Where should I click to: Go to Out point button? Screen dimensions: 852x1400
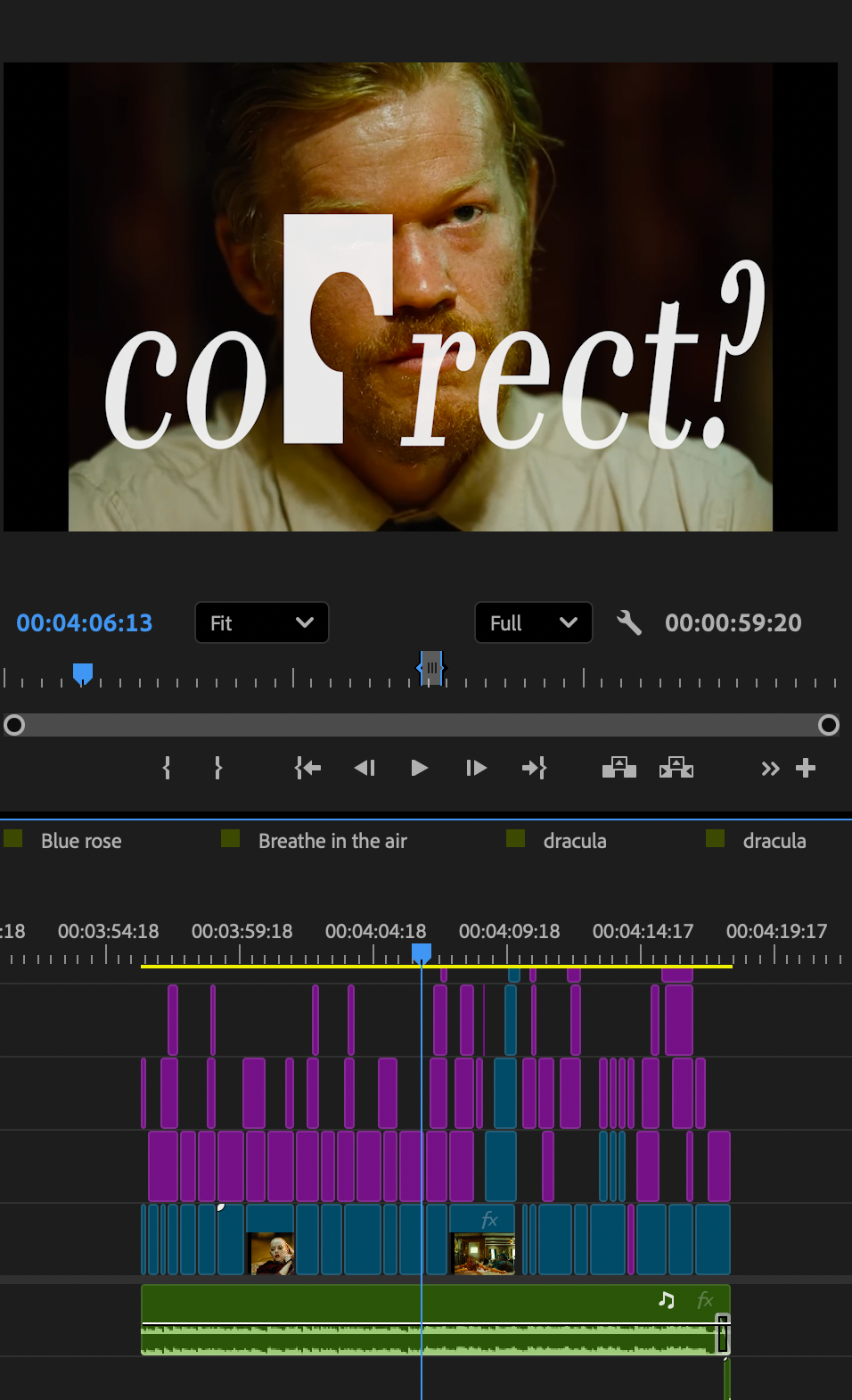tap(534, 768)
